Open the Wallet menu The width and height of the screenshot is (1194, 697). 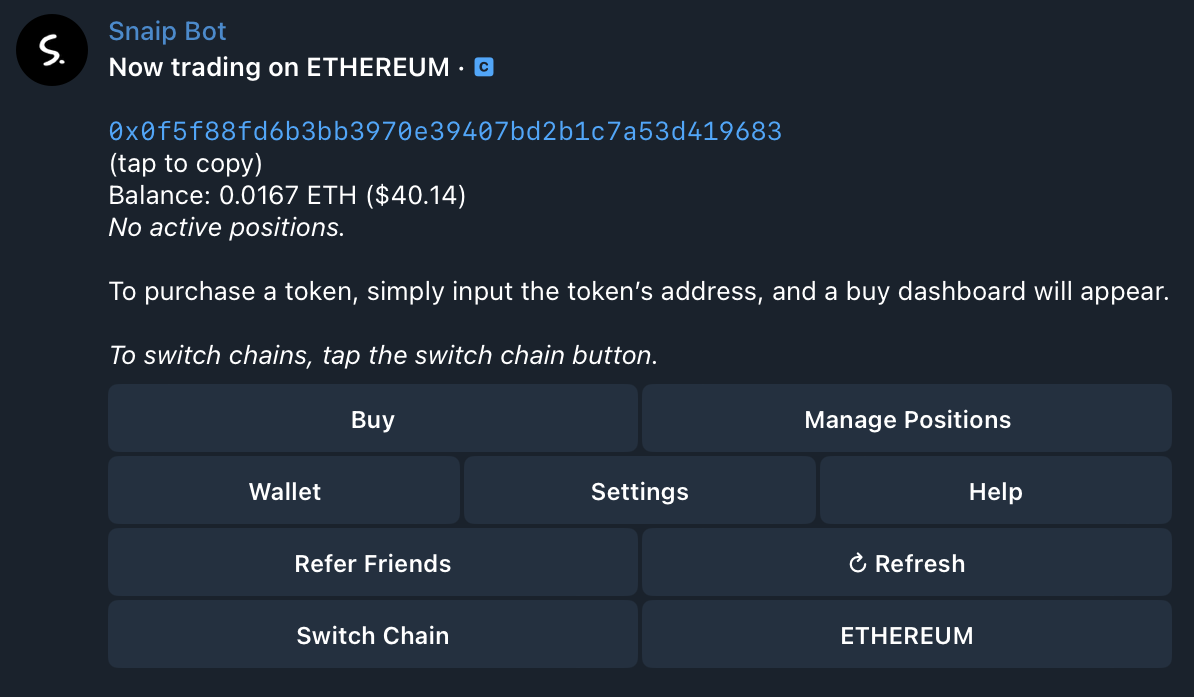[x=284, y=491]
